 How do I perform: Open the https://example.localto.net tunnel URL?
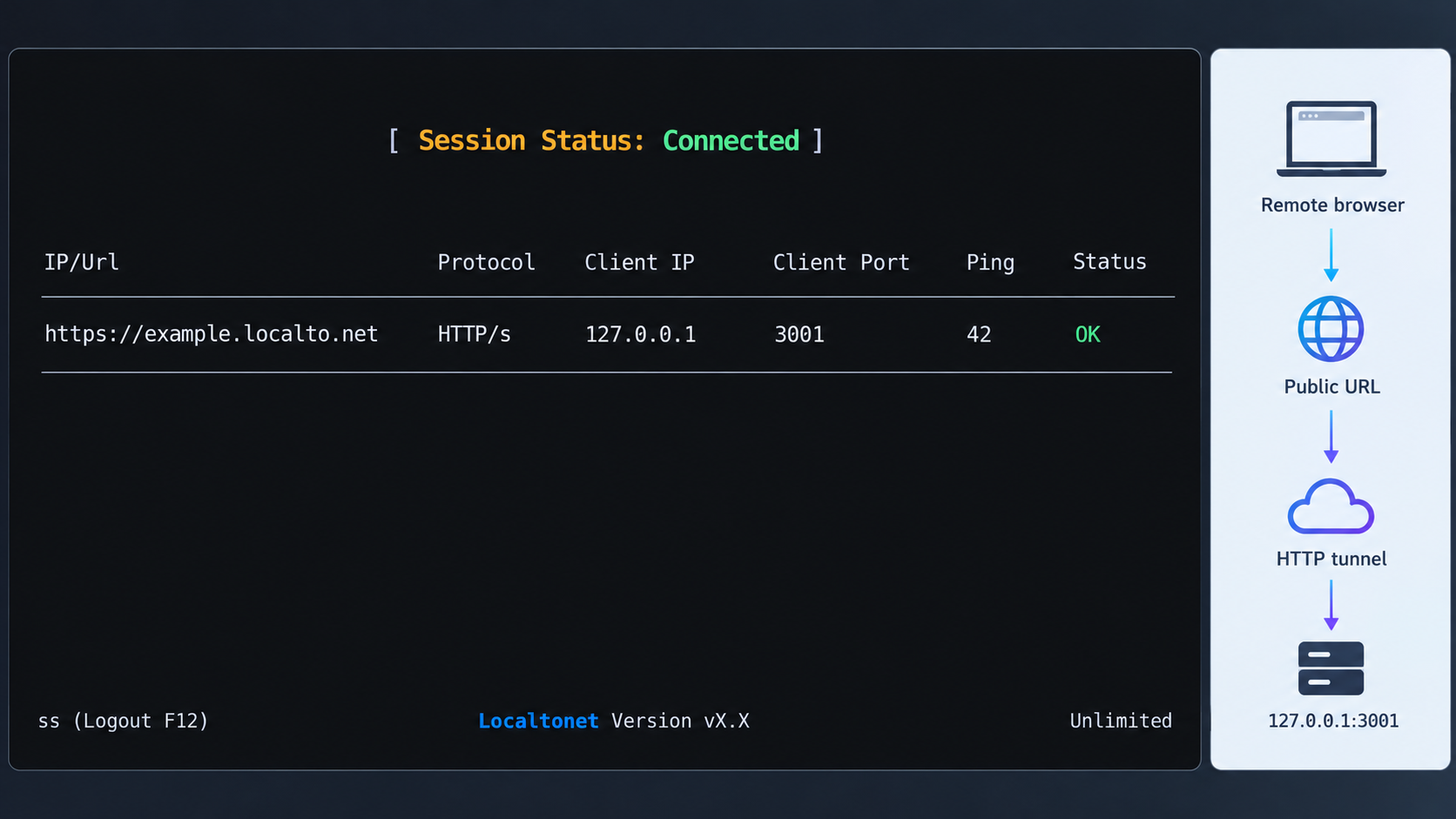pyautogui.click(x=212, y=334)
